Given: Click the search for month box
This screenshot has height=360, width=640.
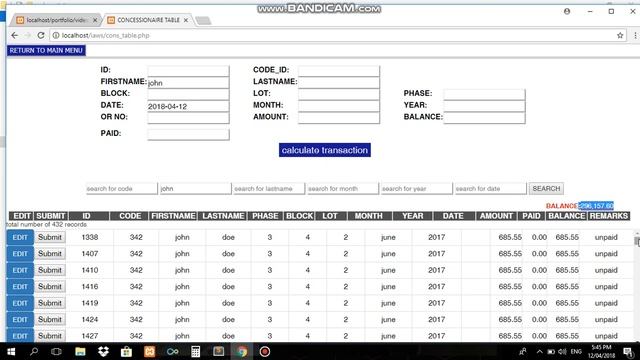Looking at the screenshot, I should coord(343,189).
